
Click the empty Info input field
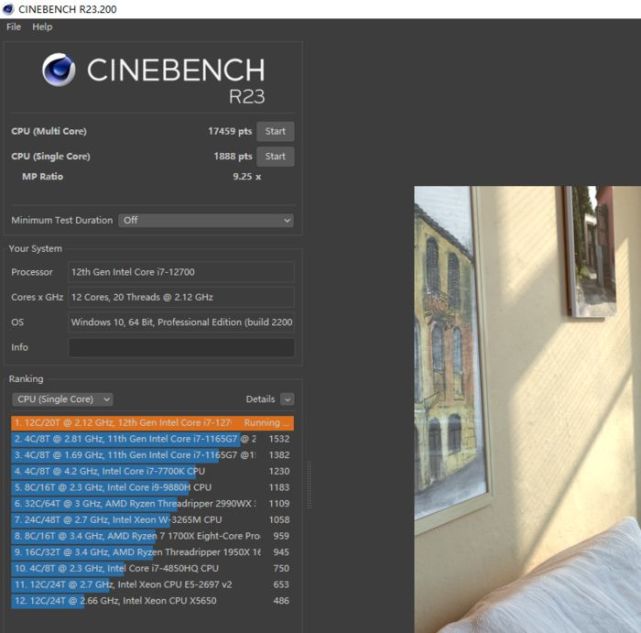181,347
